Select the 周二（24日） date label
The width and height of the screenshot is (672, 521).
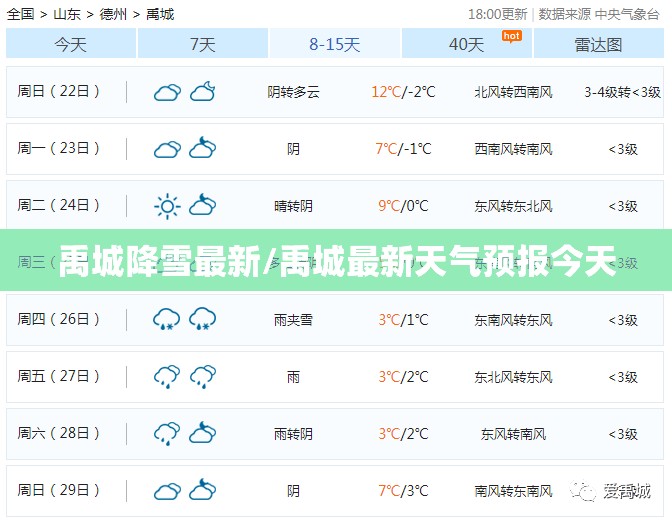coord(58,205)
